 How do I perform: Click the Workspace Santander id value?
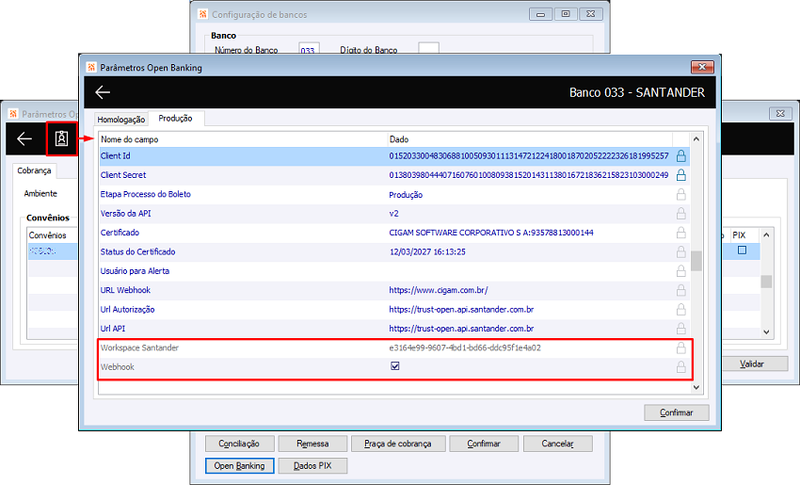[x=465, y=348]
